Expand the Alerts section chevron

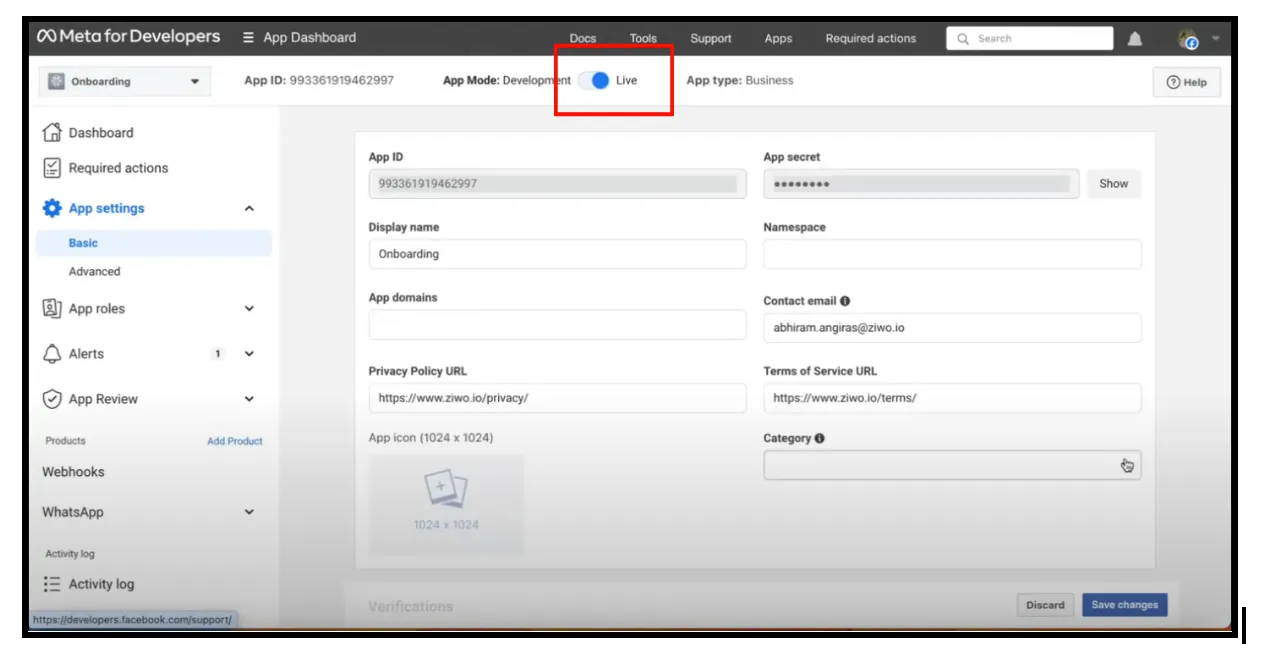249,354
